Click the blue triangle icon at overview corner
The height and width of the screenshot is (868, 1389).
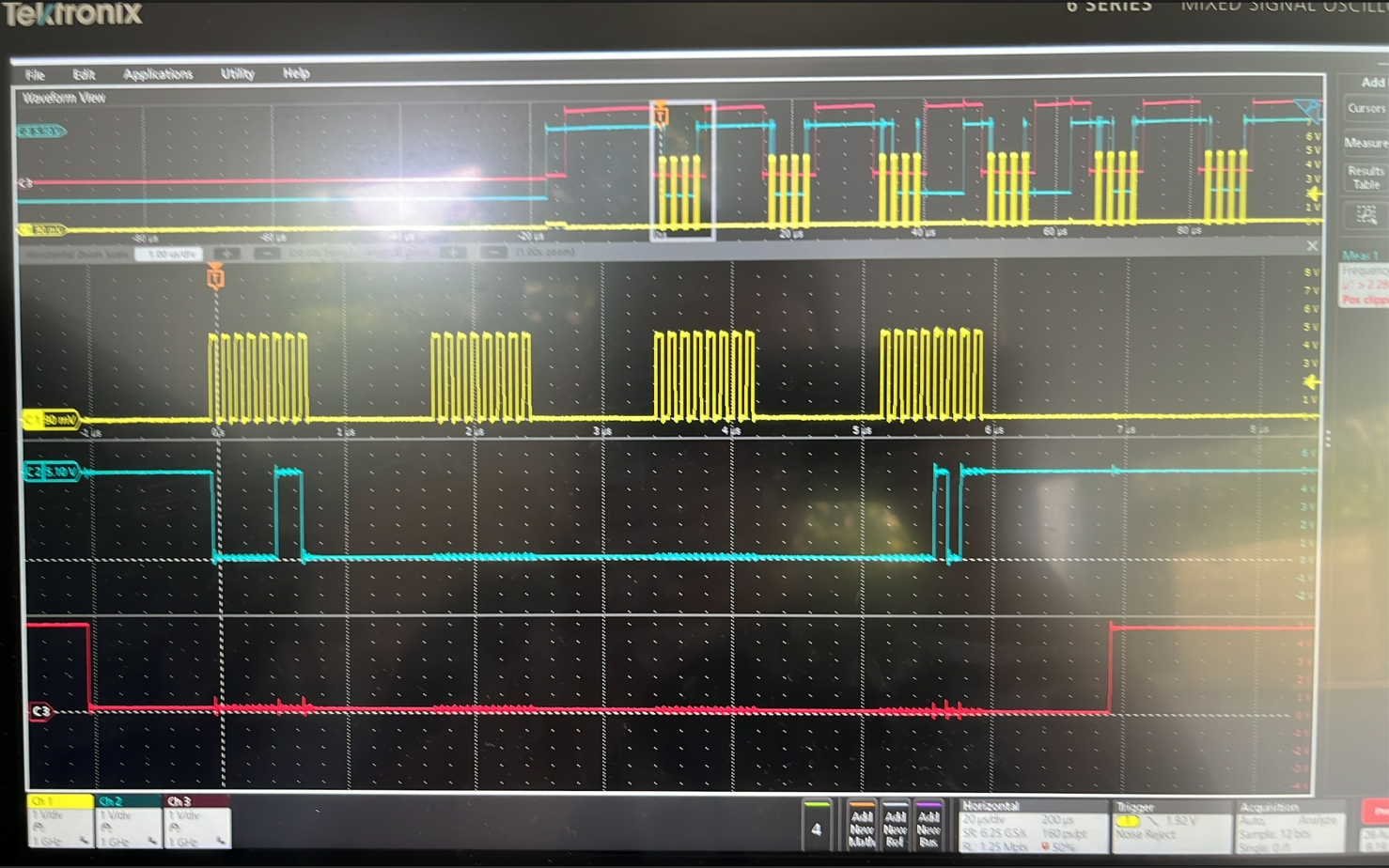coord(1306,110)
